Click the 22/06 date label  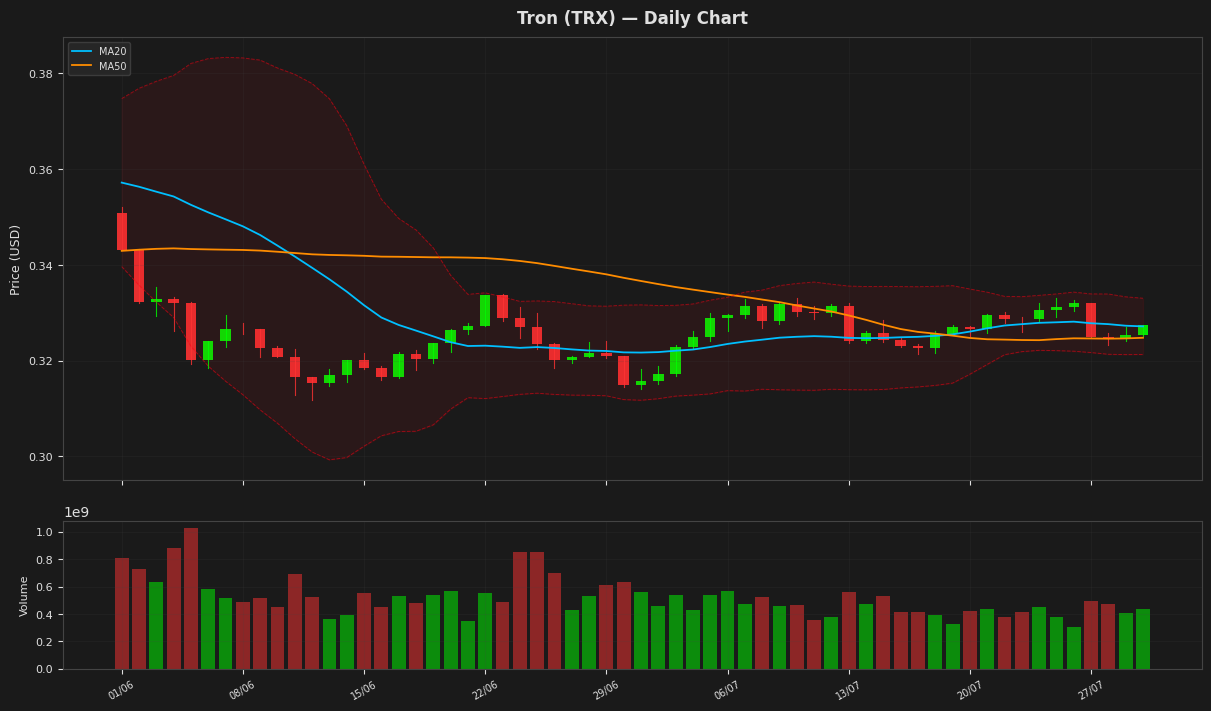click(484, 691)
